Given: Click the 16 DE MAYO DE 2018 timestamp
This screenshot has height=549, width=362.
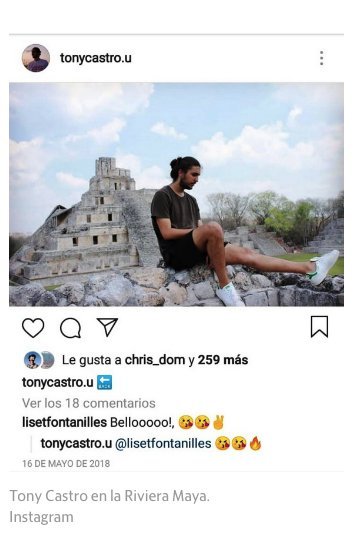Looking at the screenshot, I should tap(66, 464).
